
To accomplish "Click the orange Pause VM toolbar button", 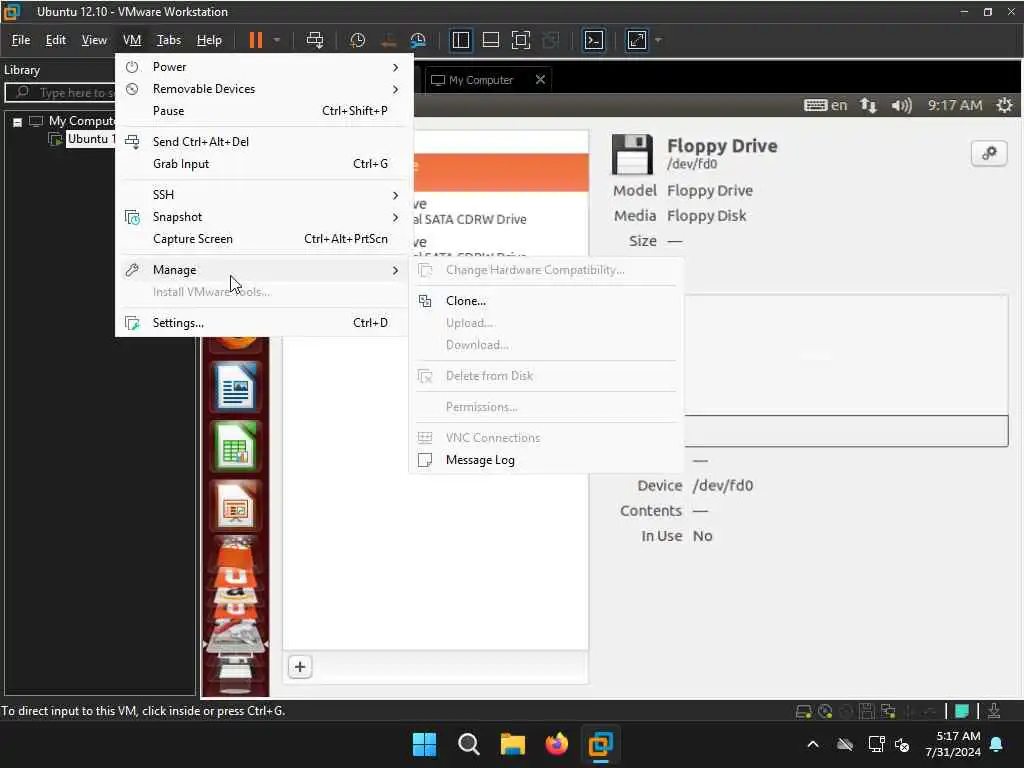I will (x=255, y=40).
